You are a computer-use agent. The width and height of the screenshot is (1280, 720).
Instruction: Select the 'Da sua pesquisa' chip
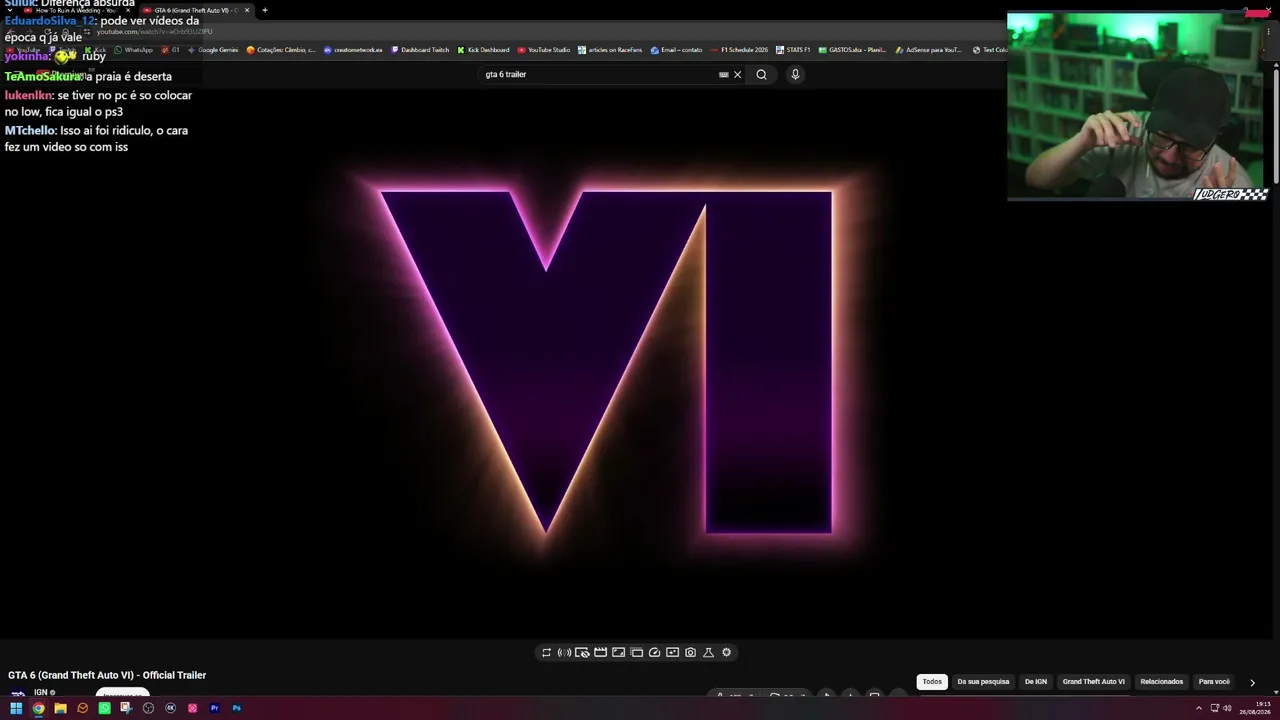pyautogui.click(x=983, y=682)
